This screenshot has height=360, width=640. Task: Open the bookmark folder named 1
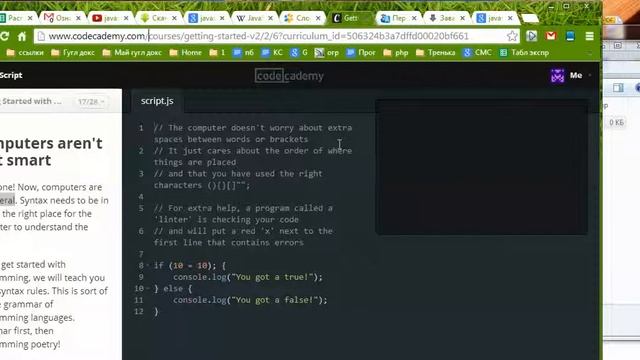pos(218,53)
